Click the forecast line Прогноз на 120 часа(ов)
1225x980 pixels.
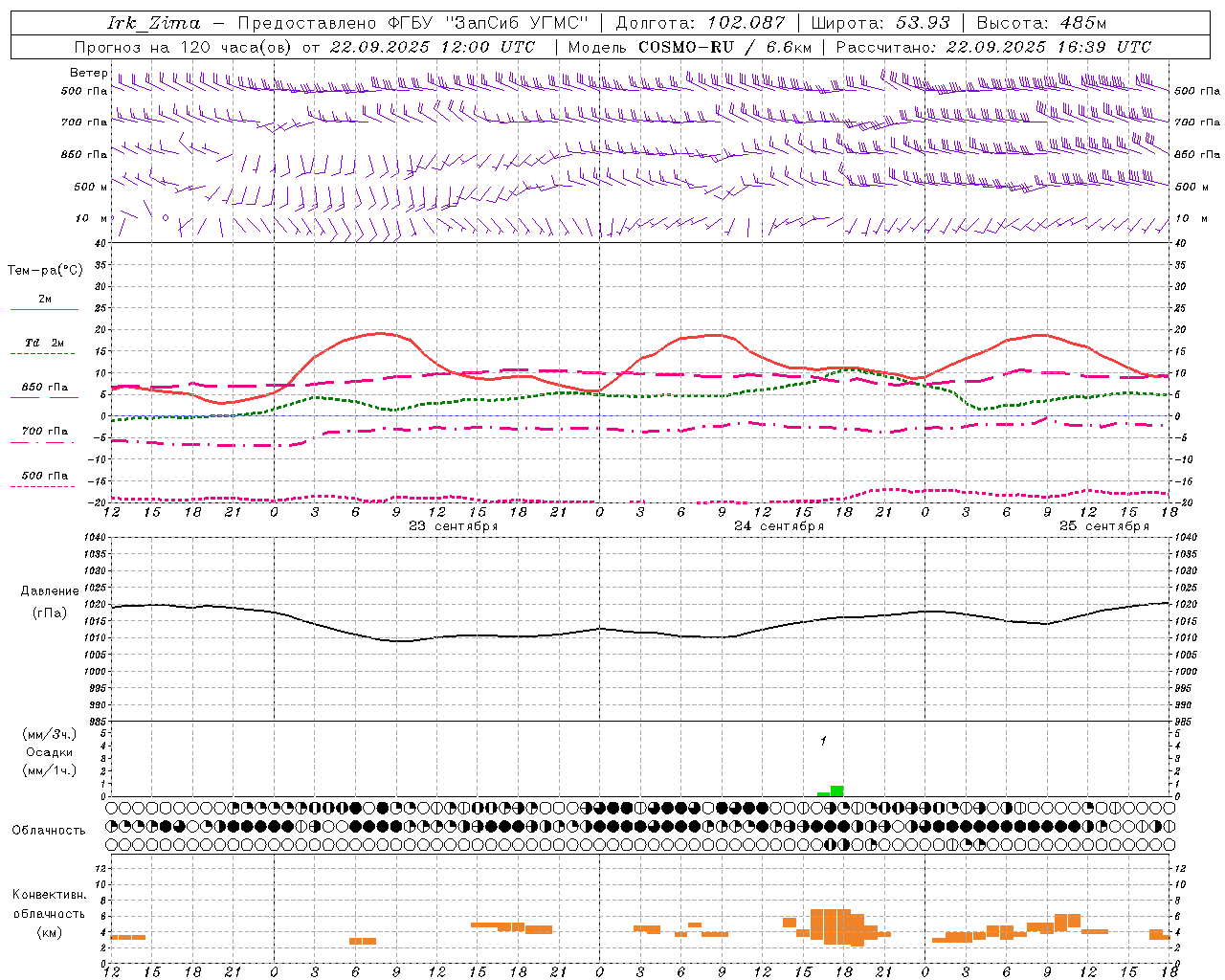[x=184, y=47]
